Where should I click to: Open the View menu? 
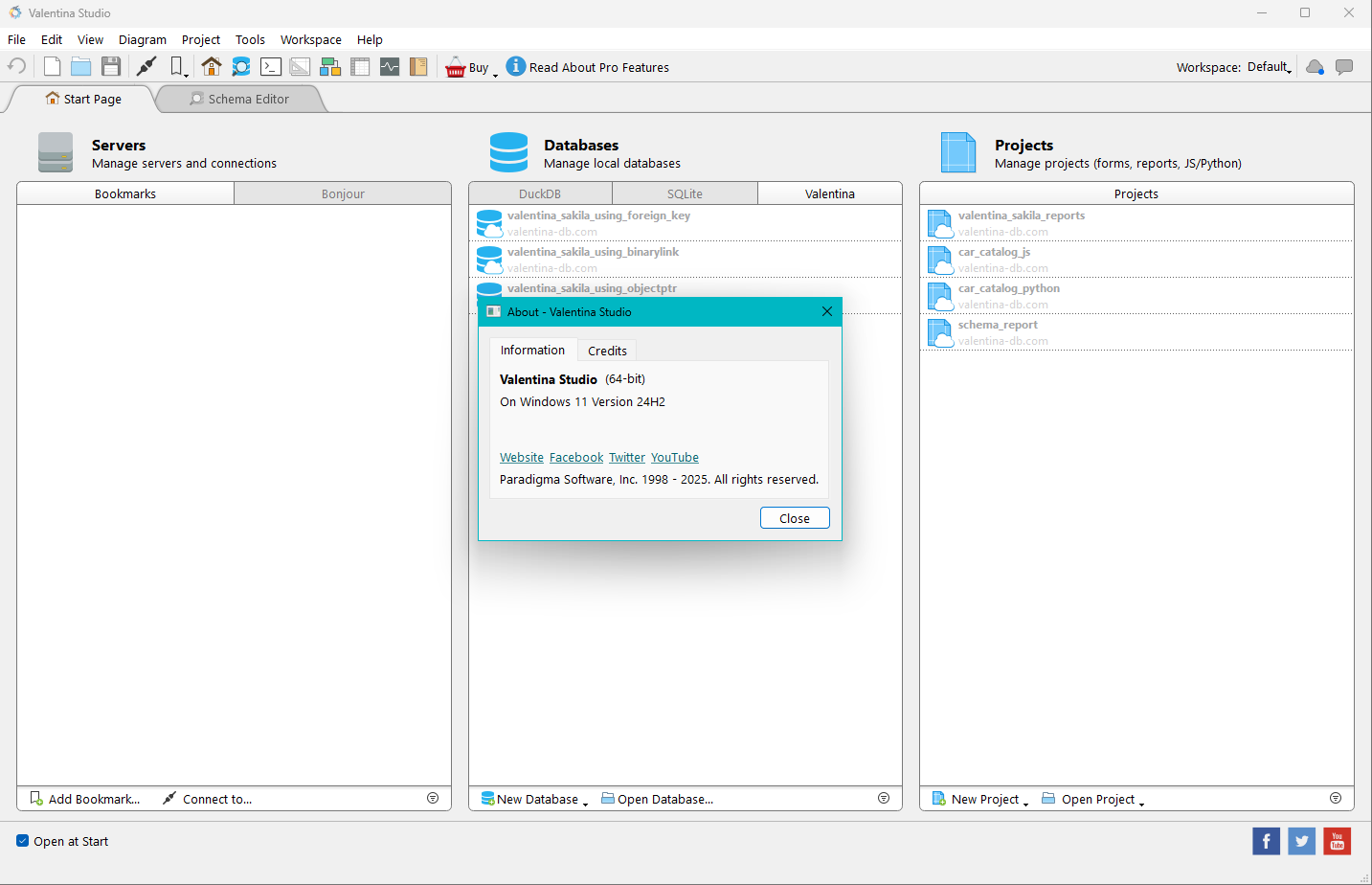[90, 39]
